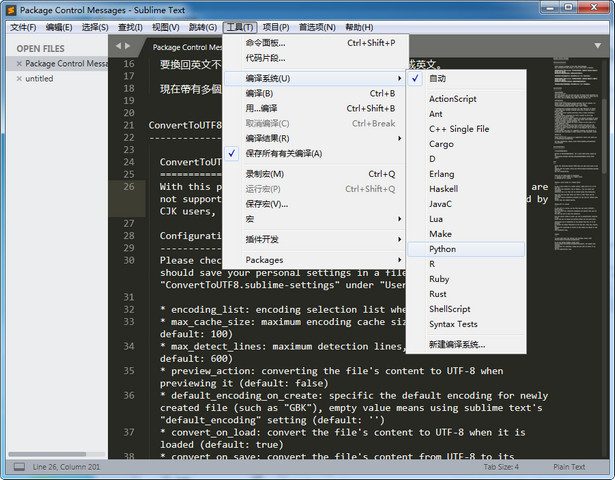Go to next tab with right arrow

pos(127,46)
